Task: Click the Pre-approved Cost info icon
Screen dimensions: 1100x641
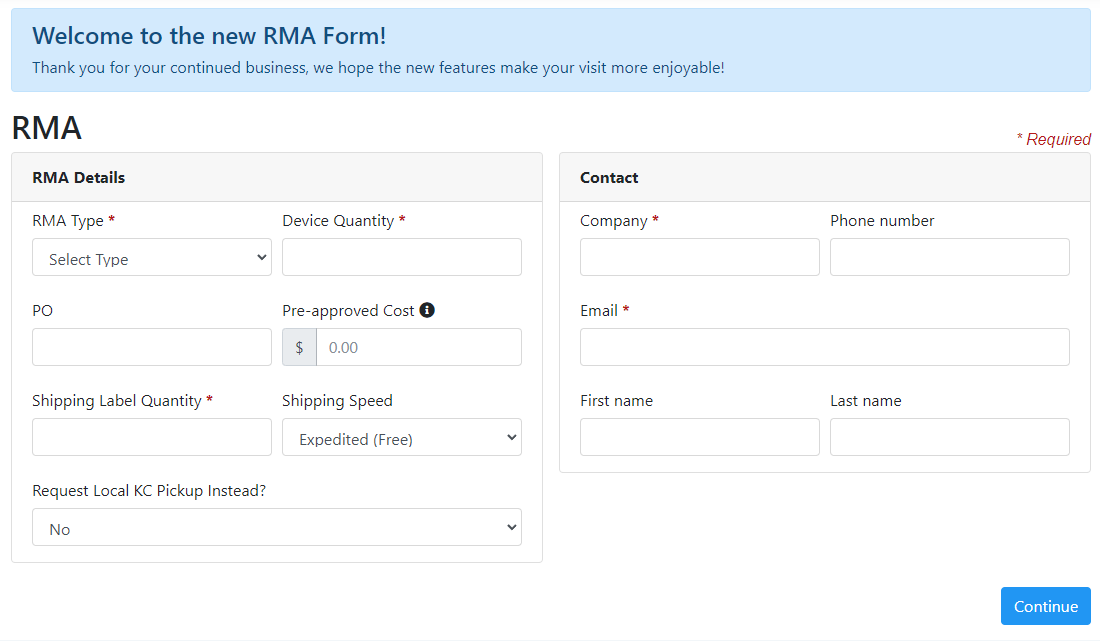Action: click(x=427, y=310)
